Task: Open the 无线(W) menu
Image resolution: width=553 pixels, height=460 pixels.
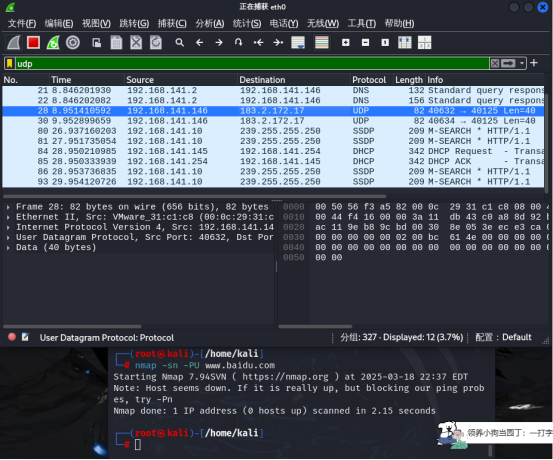Action: point(323,24)
